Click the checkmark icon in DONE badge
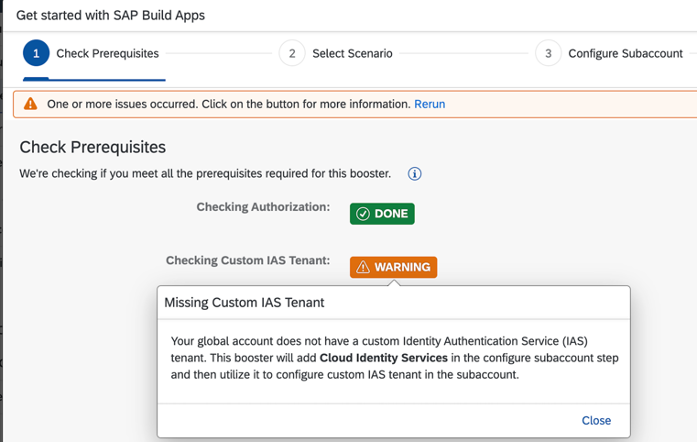The image size is (698, 442). [363, 214]
